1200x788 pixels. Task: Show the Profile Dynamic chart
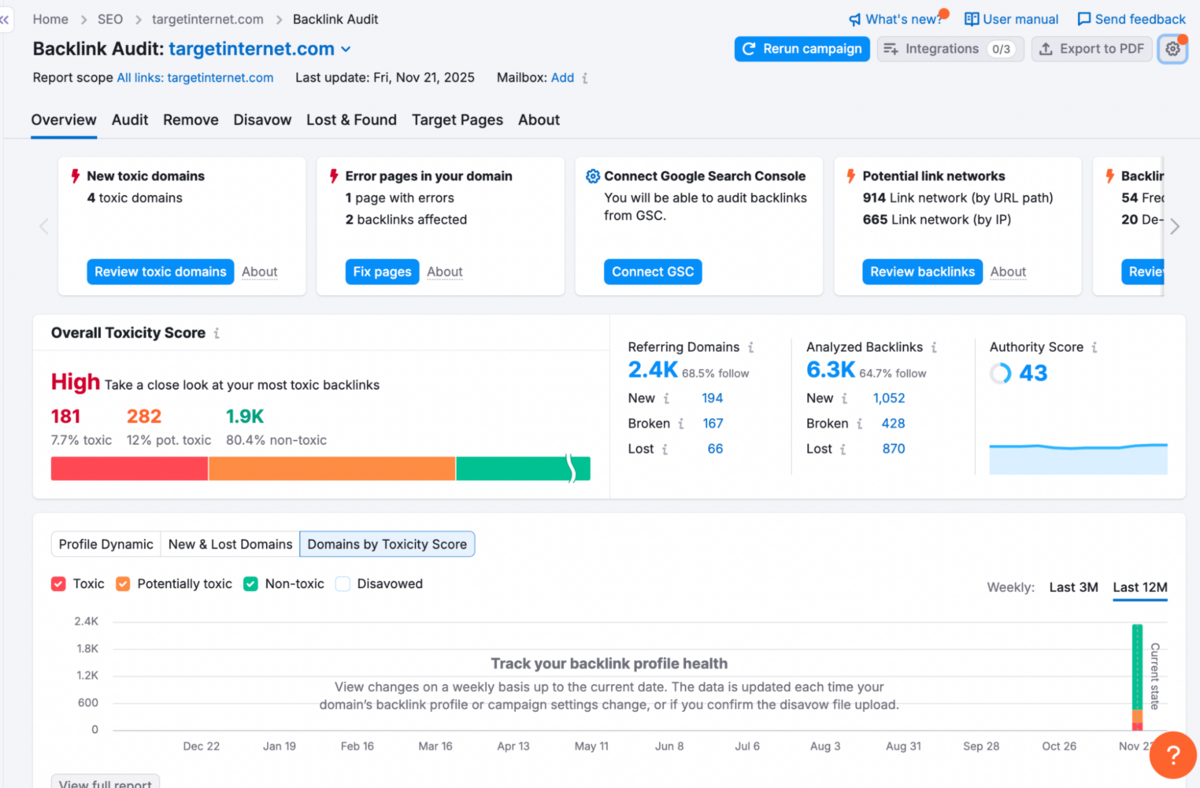pyautogui.click(x=106, y=544)
